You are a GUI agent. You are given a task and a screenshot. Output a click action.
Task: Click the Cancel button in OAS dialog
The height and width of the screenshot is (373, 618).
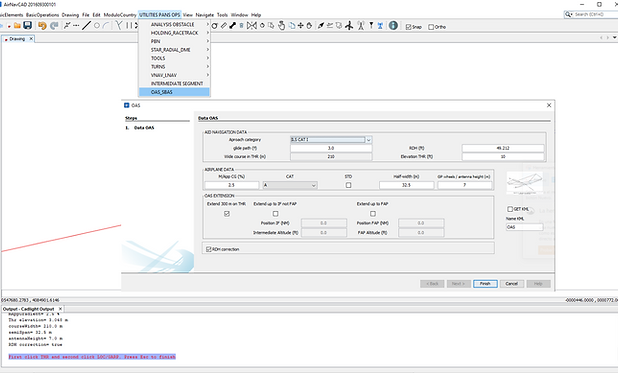pos(512,284)
